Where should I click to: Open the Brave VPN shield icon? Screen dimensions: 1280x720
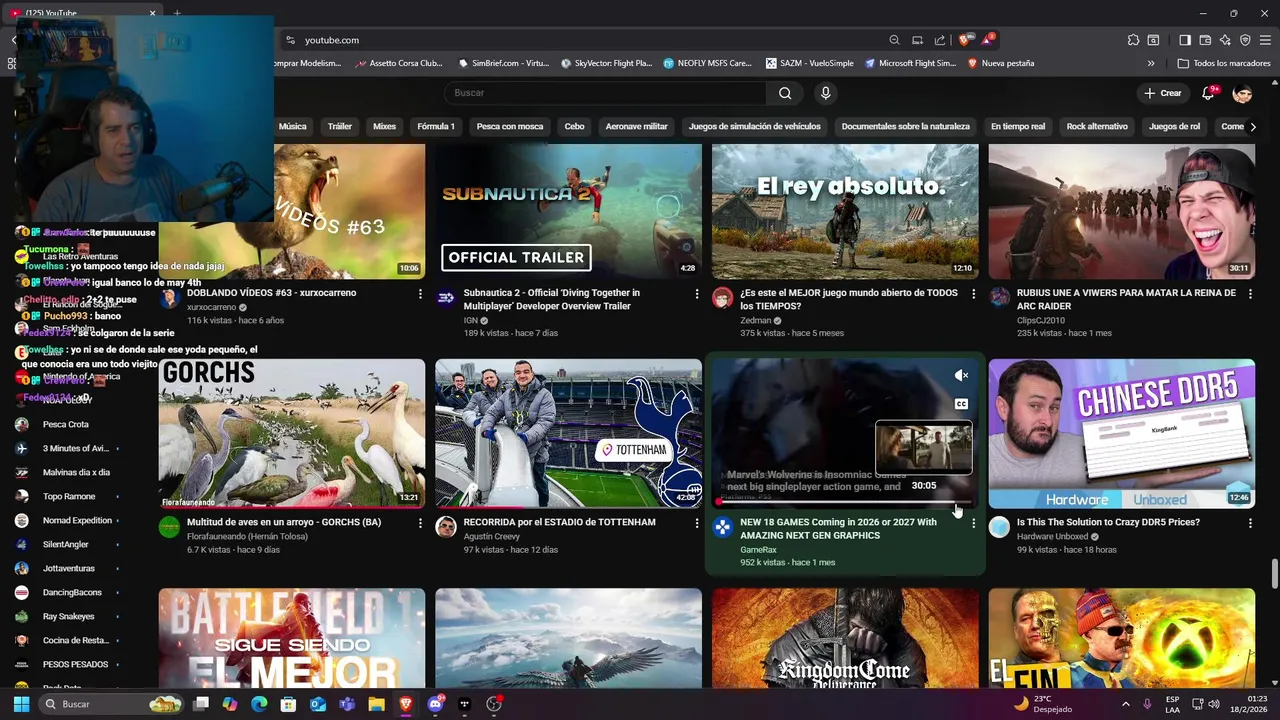(1245, 40)
